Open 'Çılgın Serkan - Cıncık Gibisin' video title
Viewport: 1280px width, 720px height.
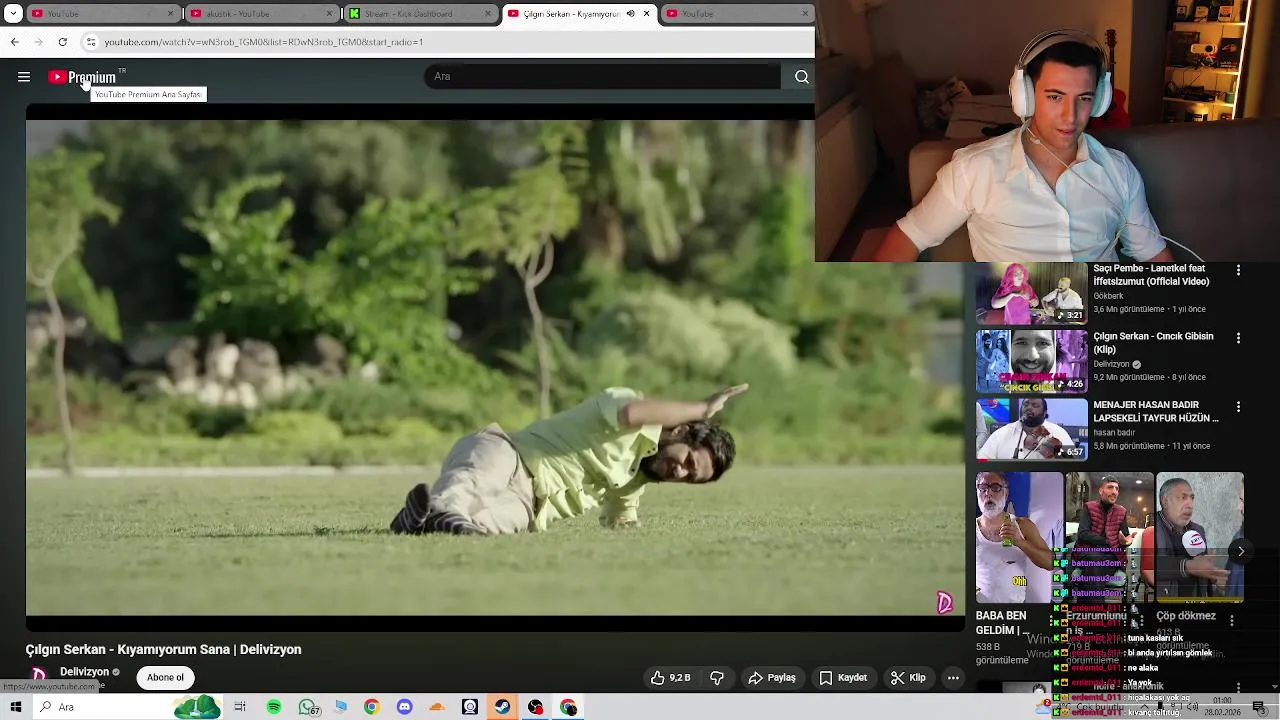coord(1153,343)
